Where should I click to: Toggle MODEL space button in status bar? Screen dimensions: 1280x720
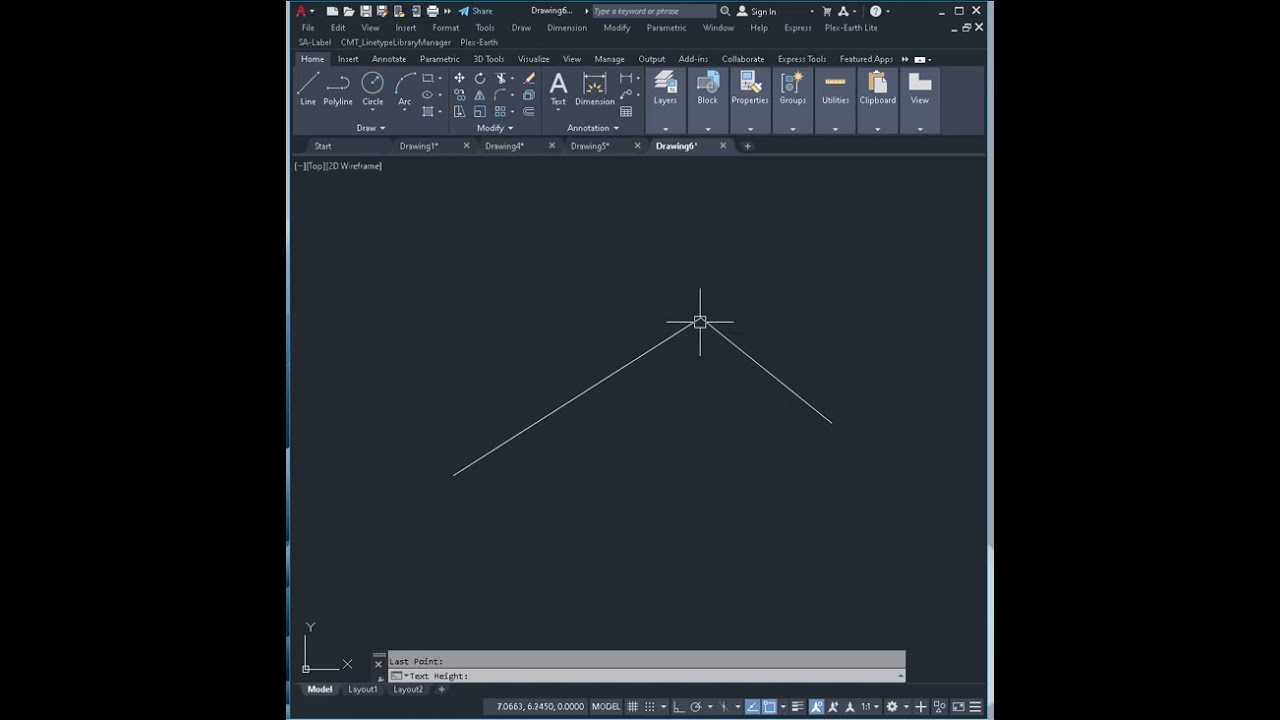(x=606, y=707)
